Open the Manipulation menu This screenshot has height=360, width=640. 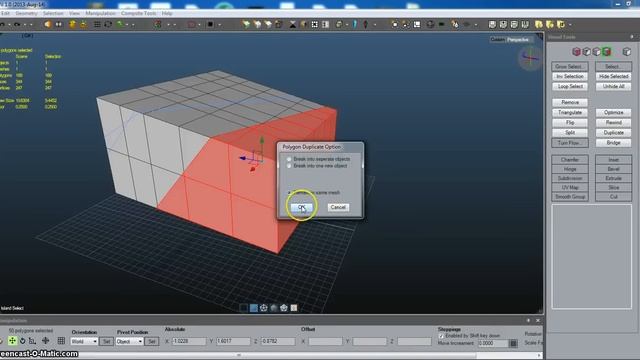click(100, 13)
